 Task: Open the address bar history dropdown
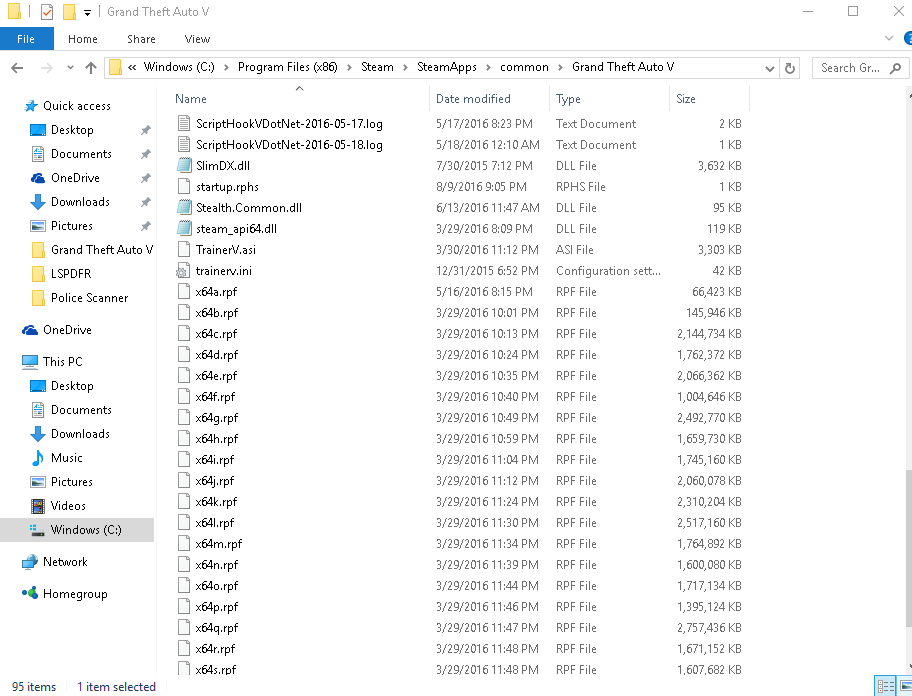coord(770,69)
